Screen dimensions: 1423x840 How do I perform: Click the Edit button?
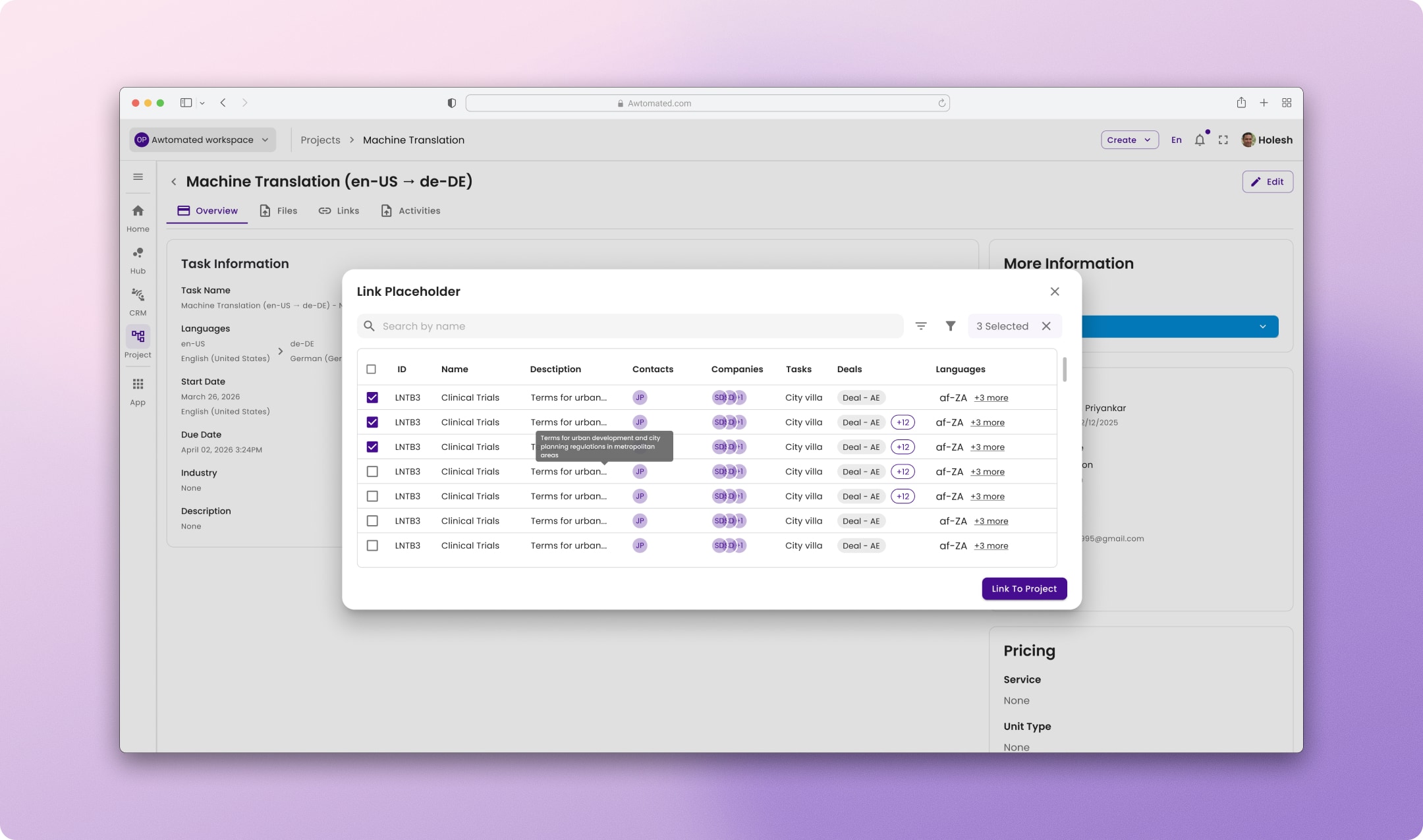click(x=1268, y=182)
